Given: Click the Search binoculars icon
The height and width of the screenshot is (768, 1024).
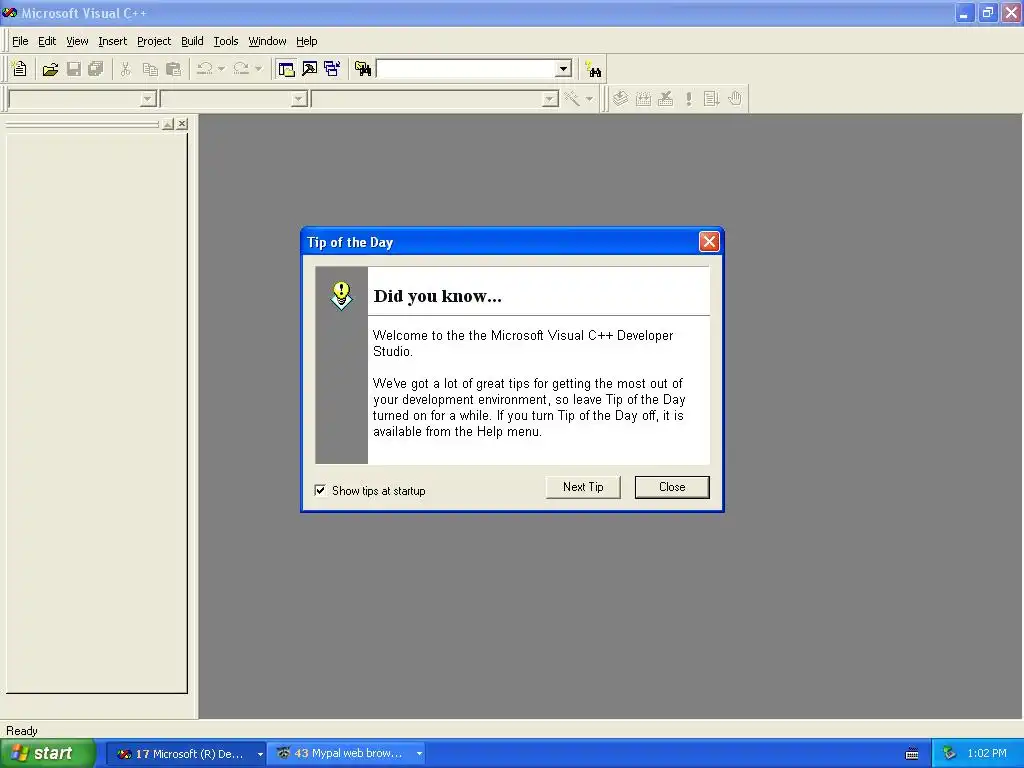Looking at the screenshot, I should coord(593,69).
